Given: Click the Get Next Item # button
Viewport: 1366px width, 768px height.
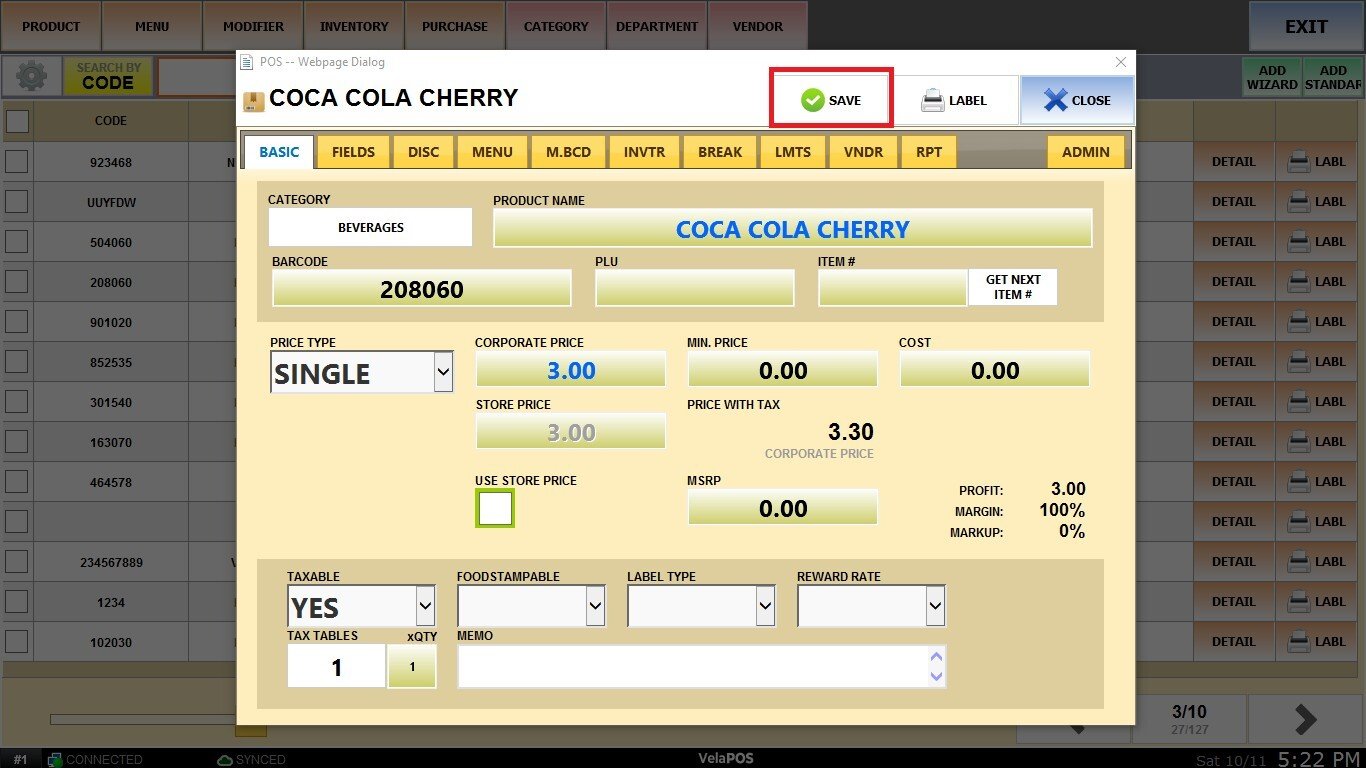Looking at the screenshot, I should coord(1012,287).
